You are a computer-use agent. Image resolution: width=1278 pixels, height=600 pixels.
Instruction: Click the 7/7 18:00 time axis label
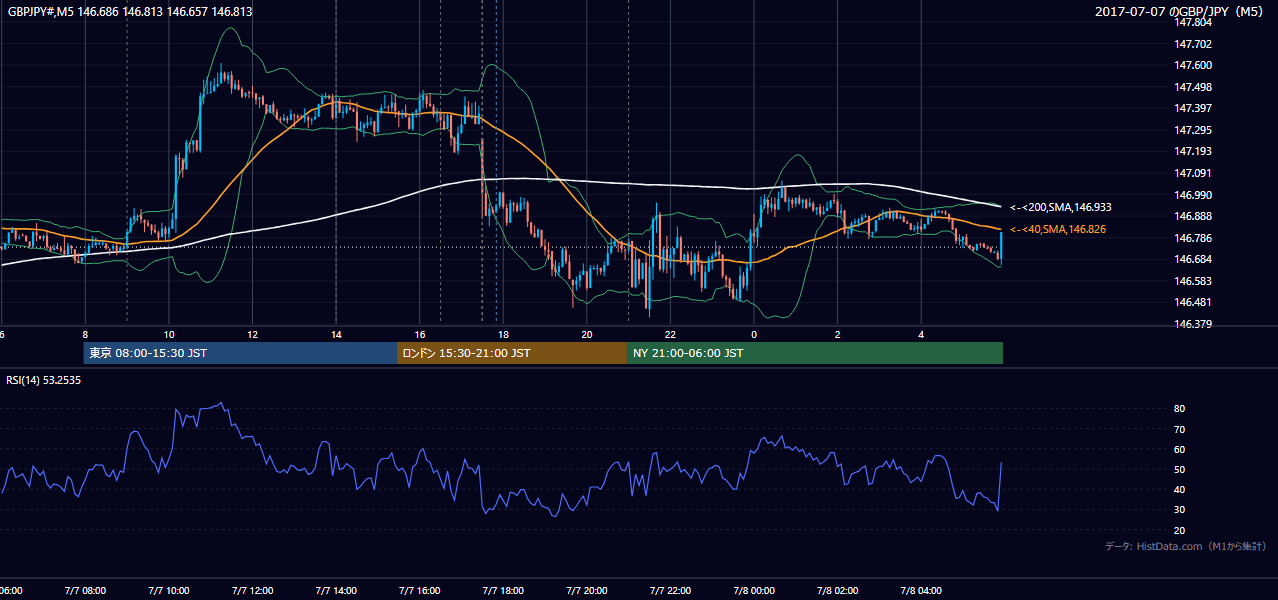[503, 590]
